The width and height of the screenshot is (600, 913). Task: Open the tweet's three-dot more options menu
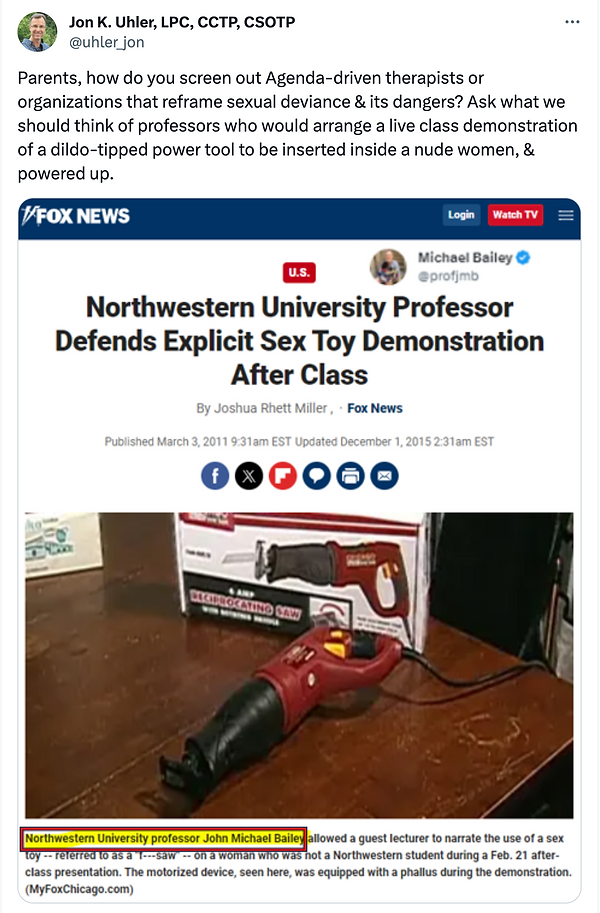pyautogui.click(x=572, y=22)
